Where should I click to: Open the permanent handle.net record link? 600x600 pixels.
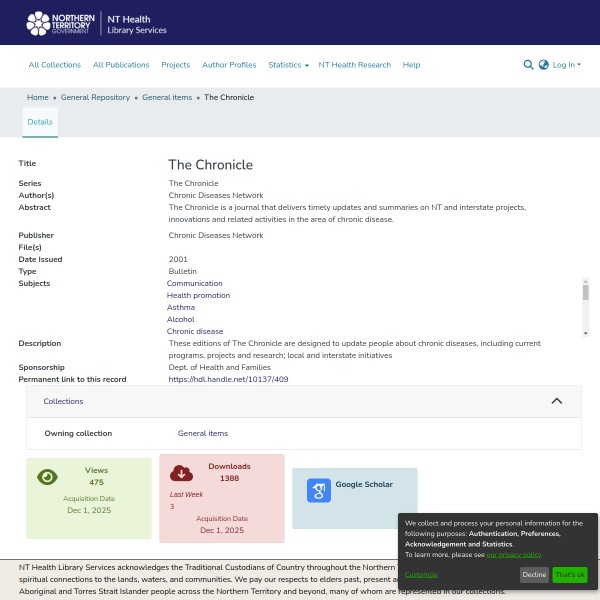pyautogui.click(x=228, y=380)
